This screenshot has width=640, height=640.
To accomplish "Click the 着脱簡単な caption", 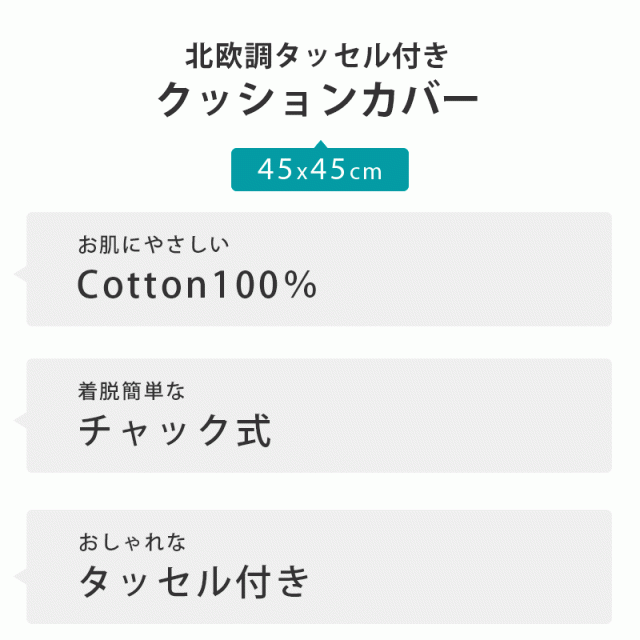I will tap(132, 391).
